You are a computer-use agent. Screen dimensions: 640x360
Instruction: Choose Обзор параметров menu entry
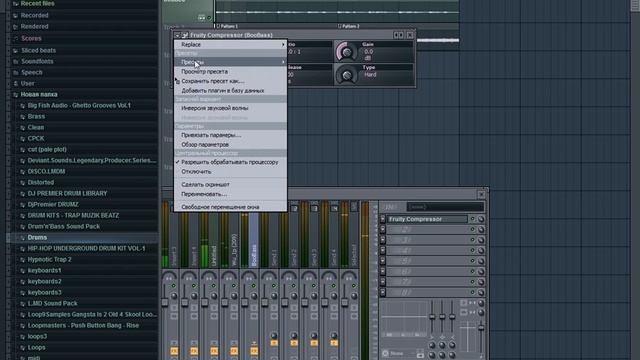click(230, 144)
